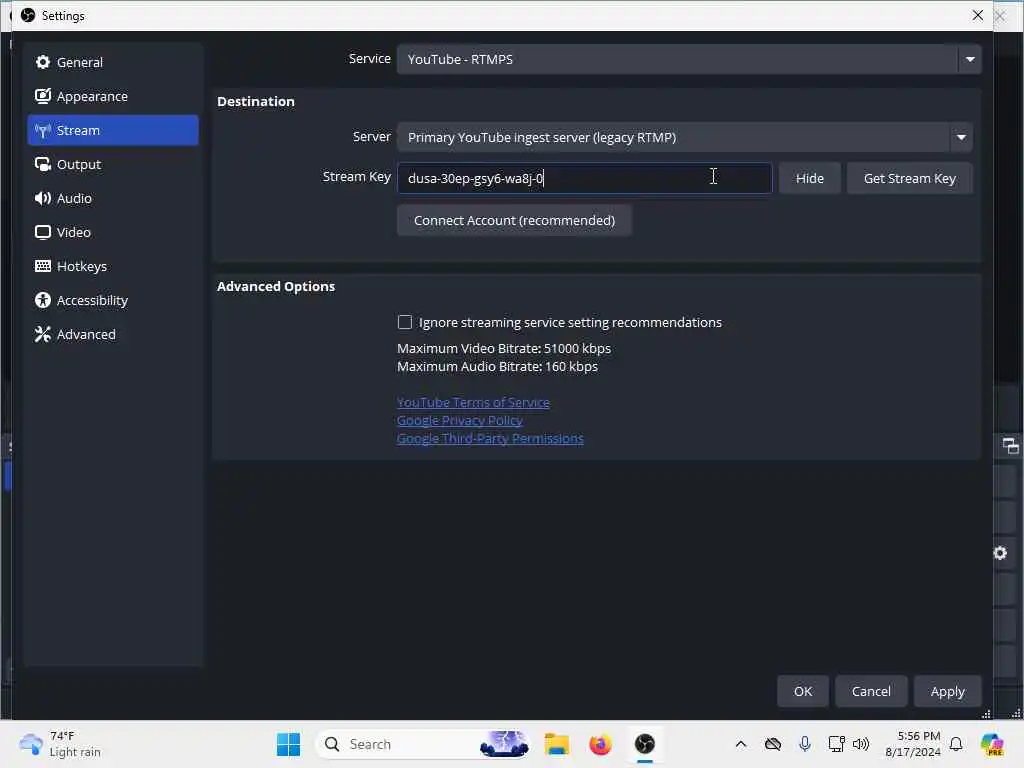Show hidden system tray icons
The width and height of the screenshot is (1024, 768).
click(x=741, y=744)
